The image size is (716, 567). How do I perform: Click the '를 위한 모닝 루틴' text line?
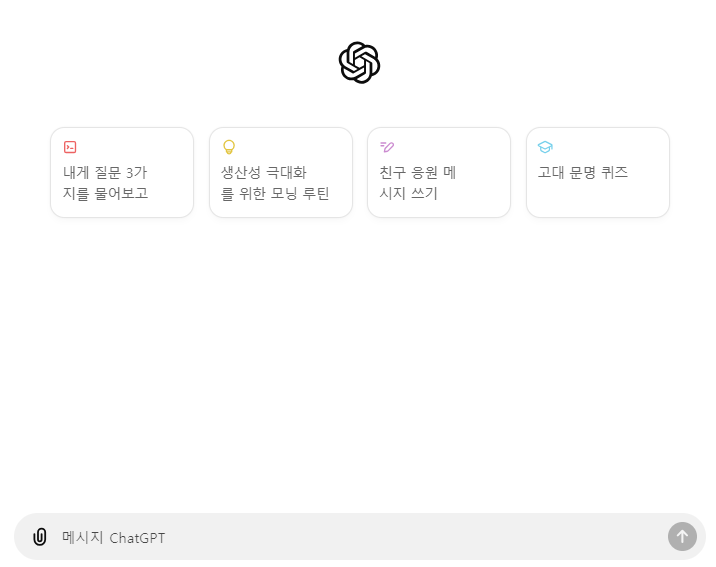[275, 193]
